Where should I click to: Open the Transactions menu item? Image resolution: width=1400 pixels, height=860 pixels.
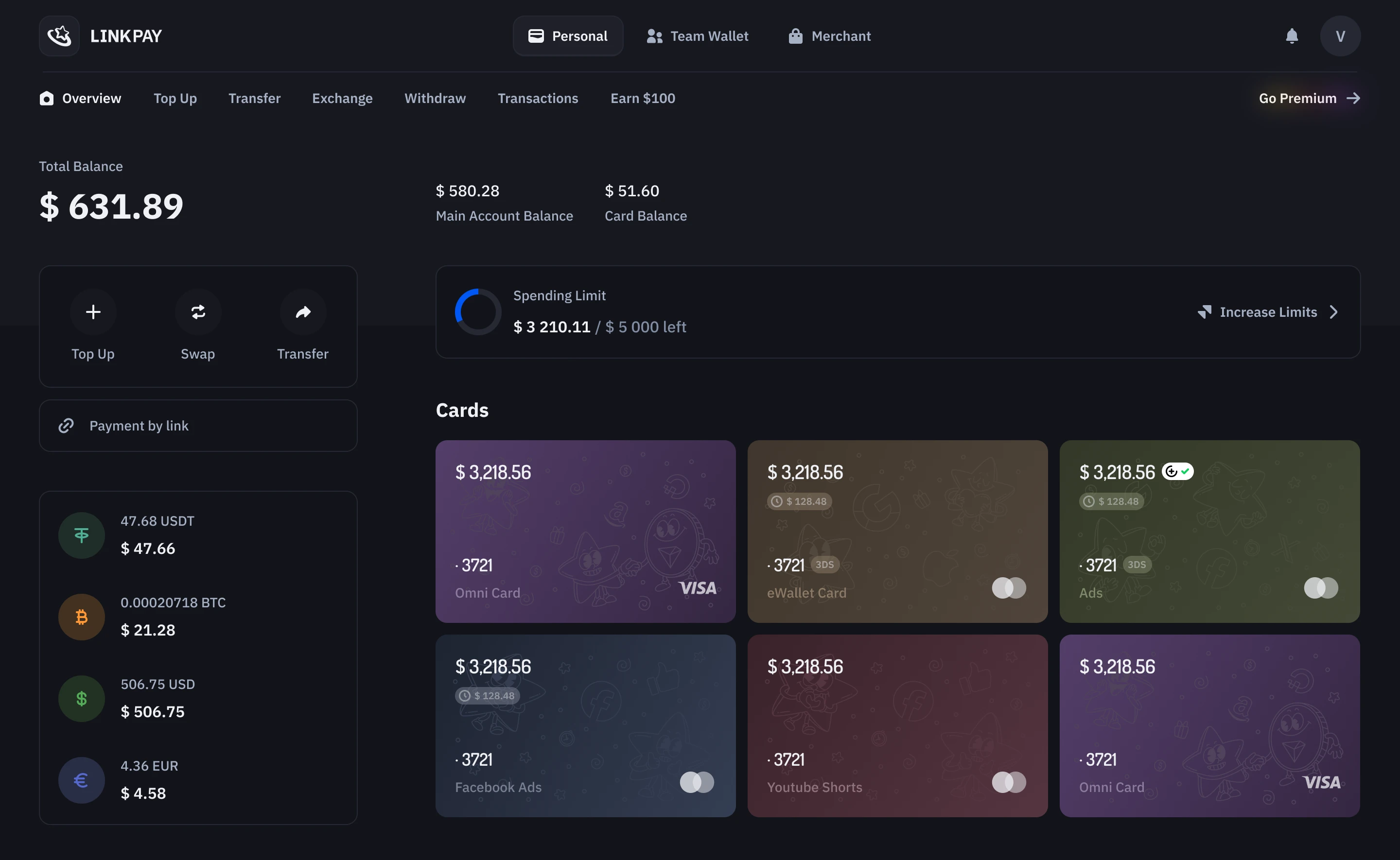pos(538,99)
